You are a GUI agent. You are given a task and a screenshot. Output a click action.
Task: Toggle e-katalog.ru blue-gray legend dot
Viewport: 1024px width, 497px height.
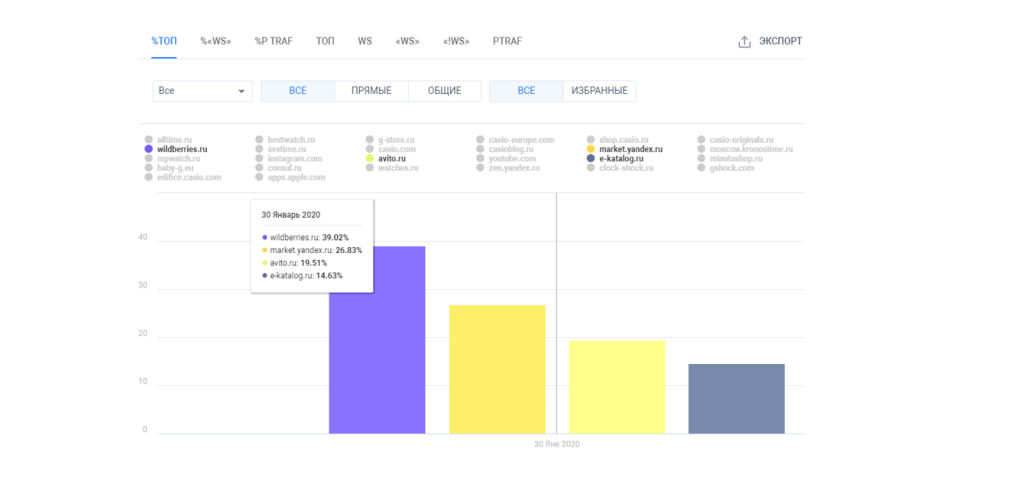pos(591,159)
